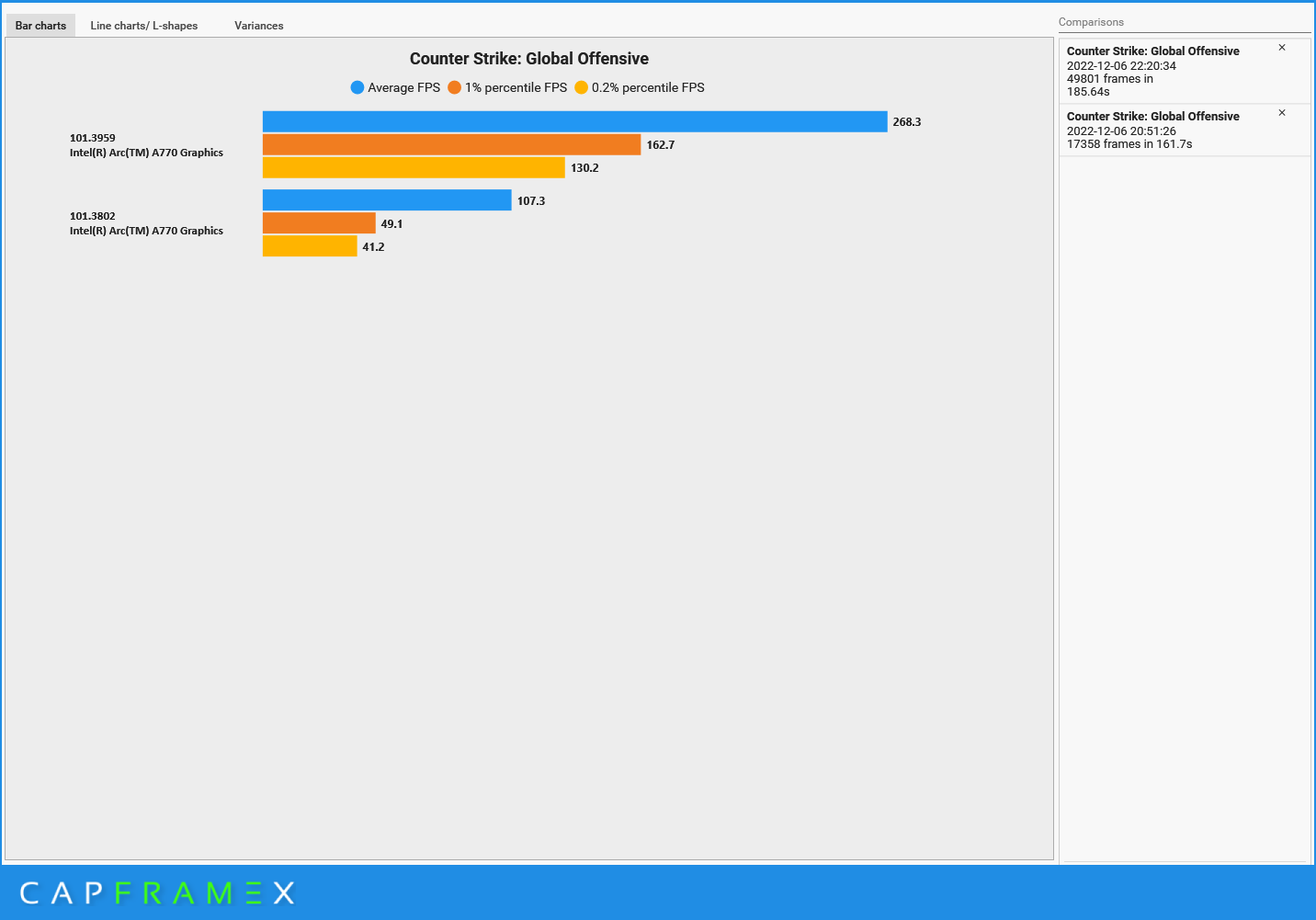
Task: Click the 49801 frames in text
Action: (1109, 79)
